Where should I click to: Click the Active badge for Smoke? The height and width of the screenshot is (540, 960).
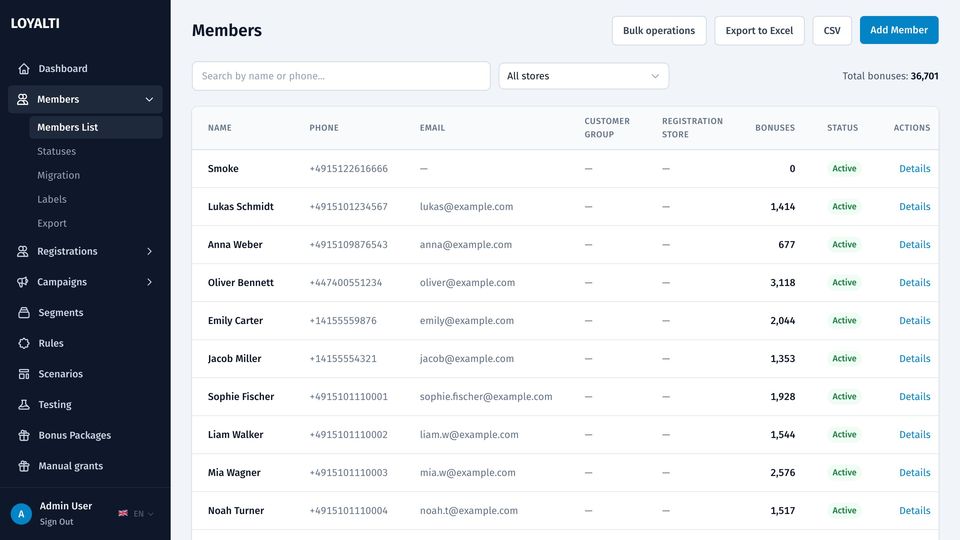[844, 168]
